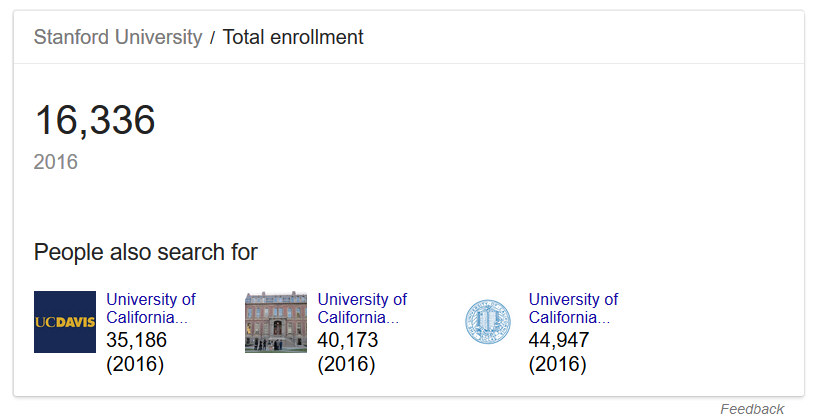This screenshot has width=818, height=420.
Task: Click the blank area right of 16,336
Action: point(450,125)
